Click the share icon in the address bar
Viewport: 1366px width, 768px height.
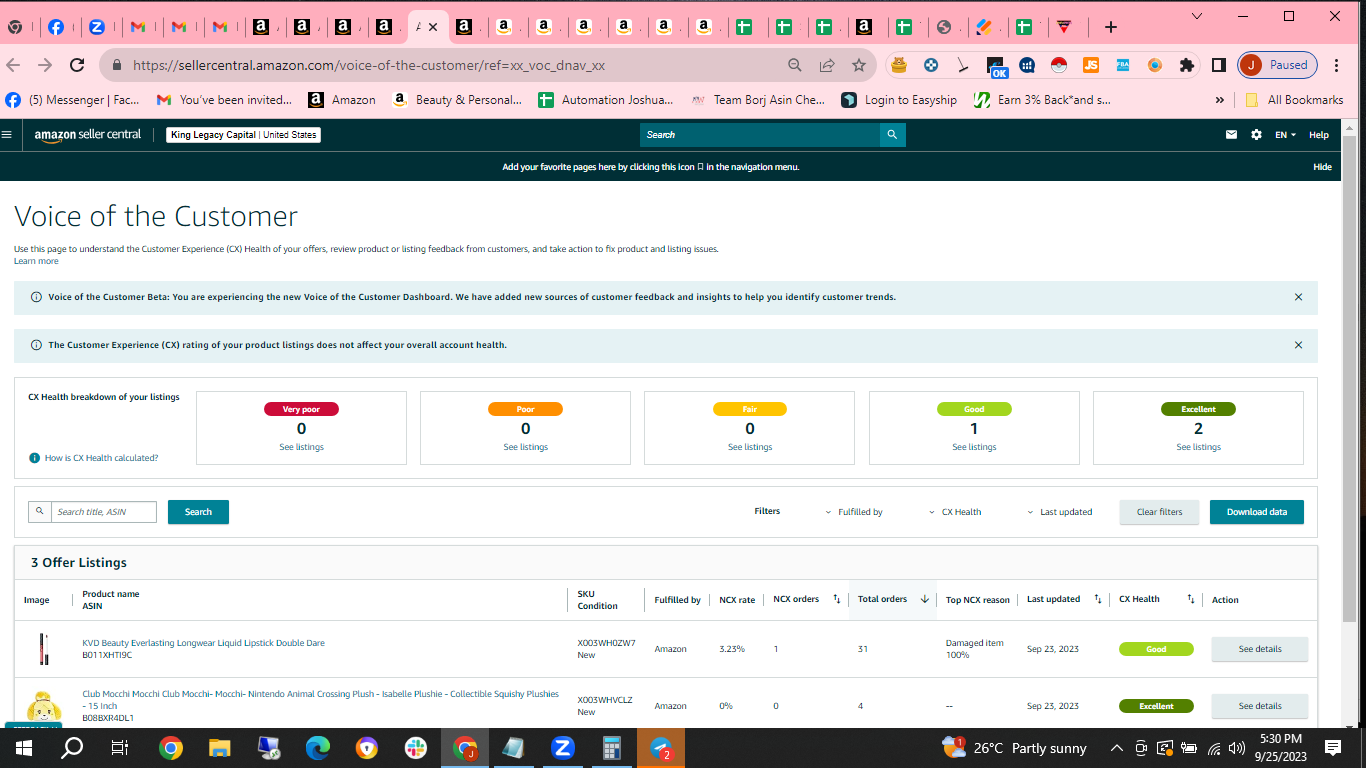click(x=827, y=65)
